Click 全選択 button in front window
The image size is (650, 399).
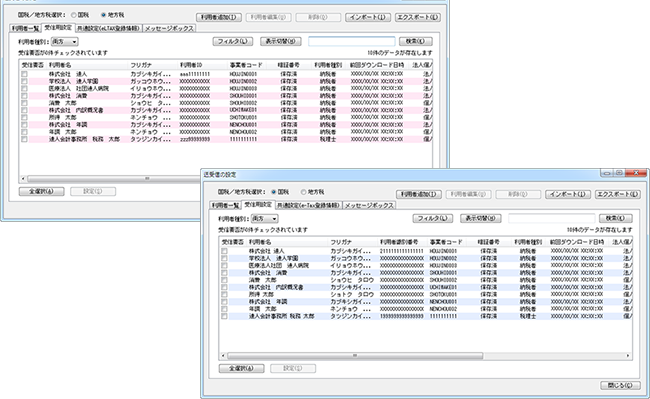[x=241, y=368]
